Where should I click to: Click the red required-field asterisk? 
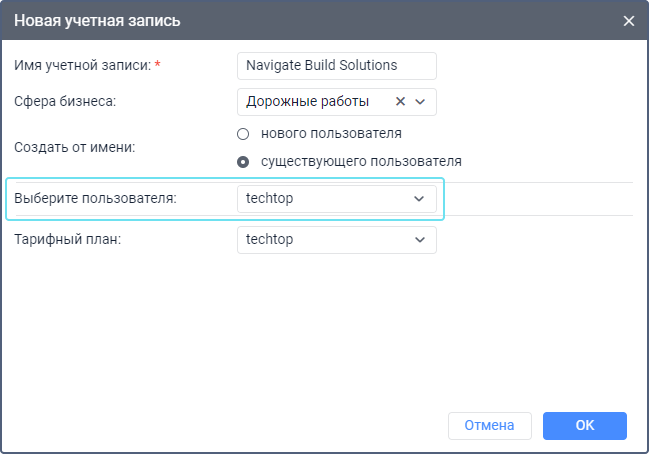[157, 65]
